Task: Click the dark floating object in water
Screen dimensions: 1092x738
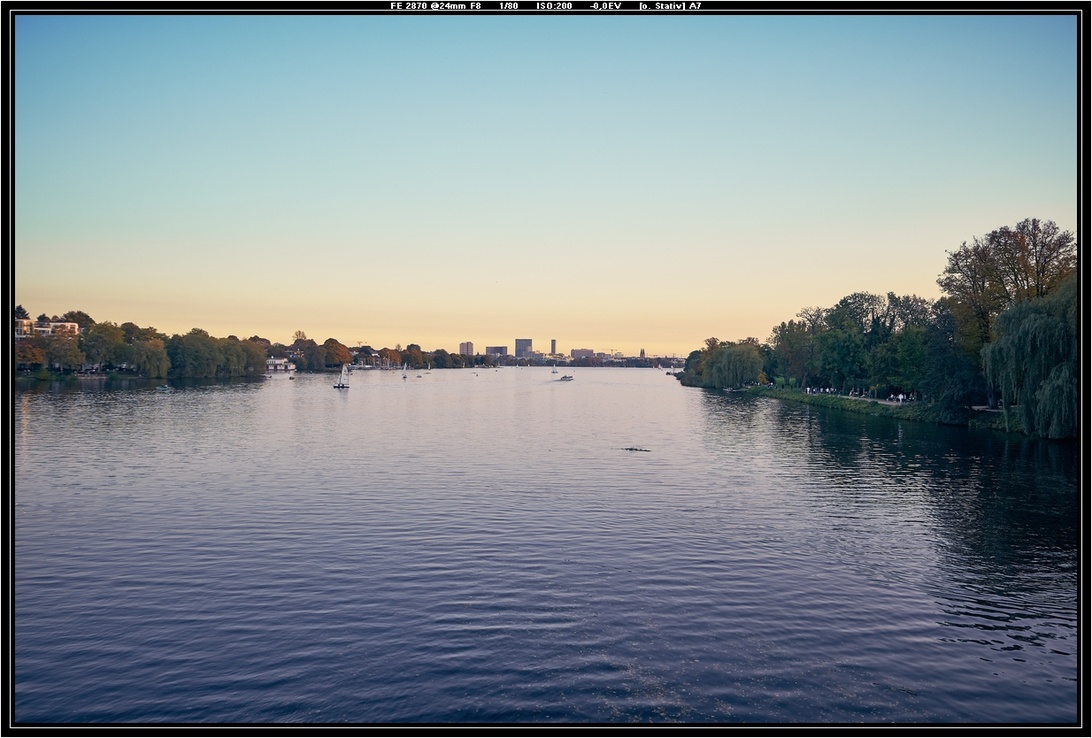Action: click(x=635, y=449)
